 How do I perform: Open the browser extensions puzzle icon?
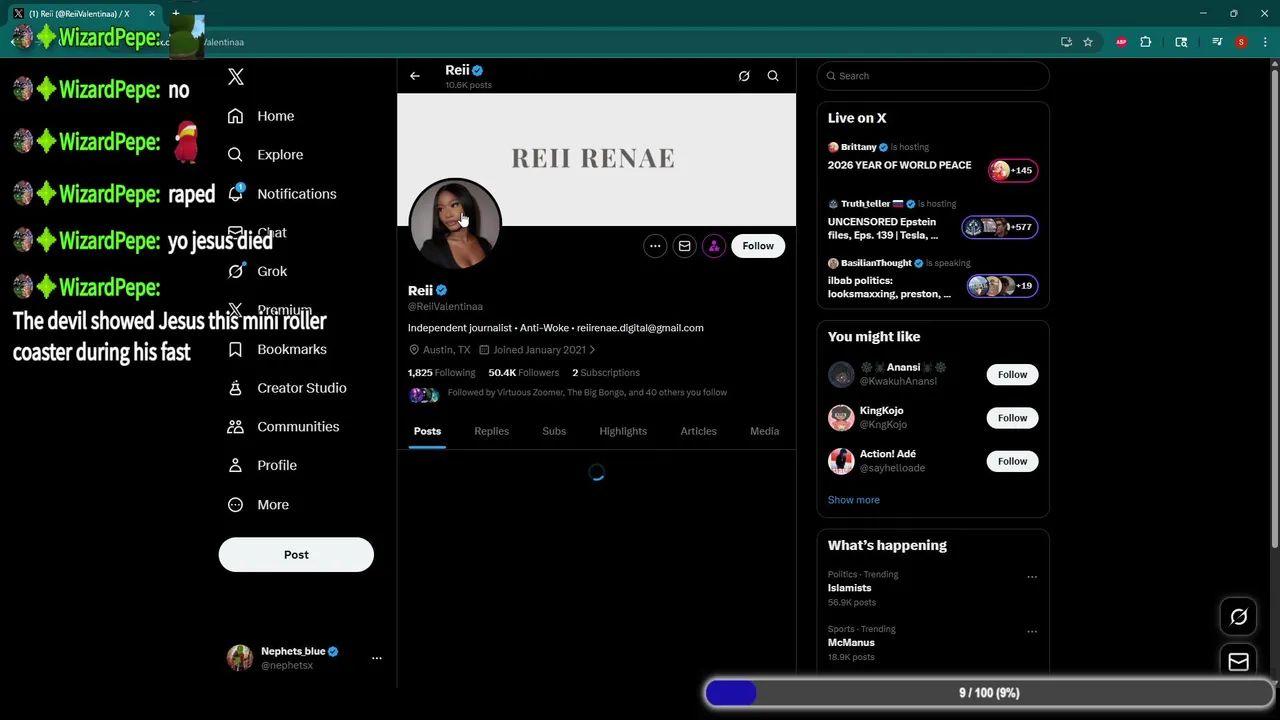pos(1146,42)
